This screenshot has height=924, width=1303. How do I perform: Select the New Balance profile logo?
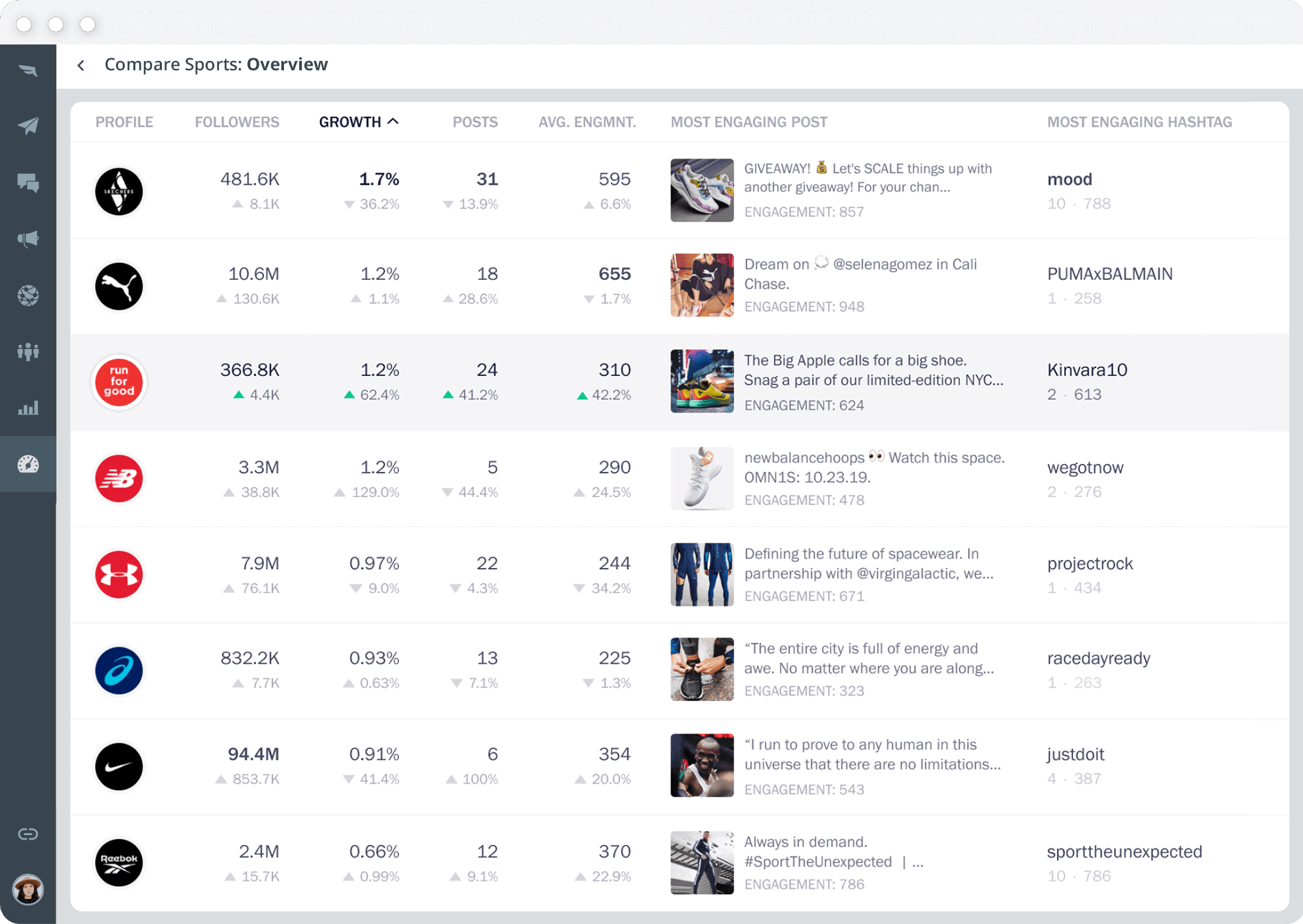(x=119, y=478)
